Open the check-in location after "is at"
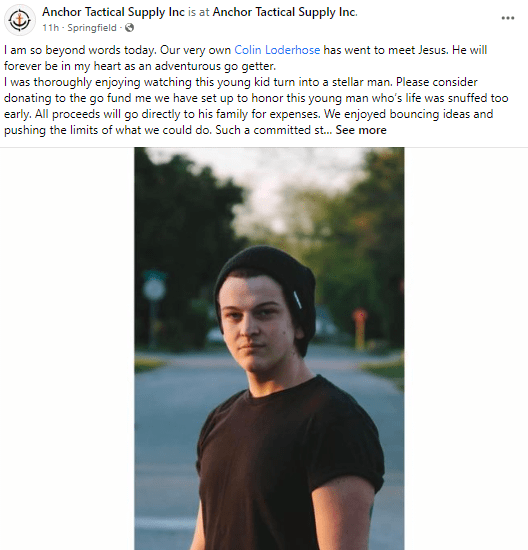This screenshot has height=550, width=528. (x=285, y=12)
